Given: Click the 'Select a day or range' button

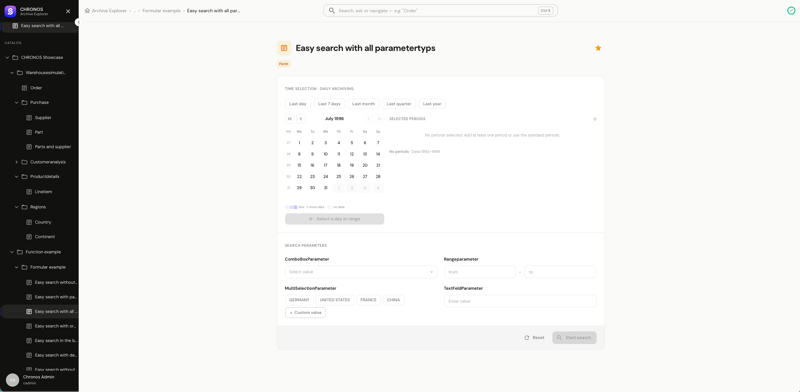Looking at the screenshot, I should coord(335,219).
